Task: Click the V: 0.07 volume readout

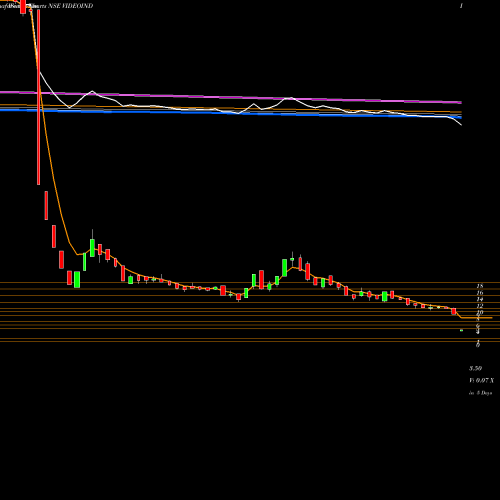Action: [482, 381]
